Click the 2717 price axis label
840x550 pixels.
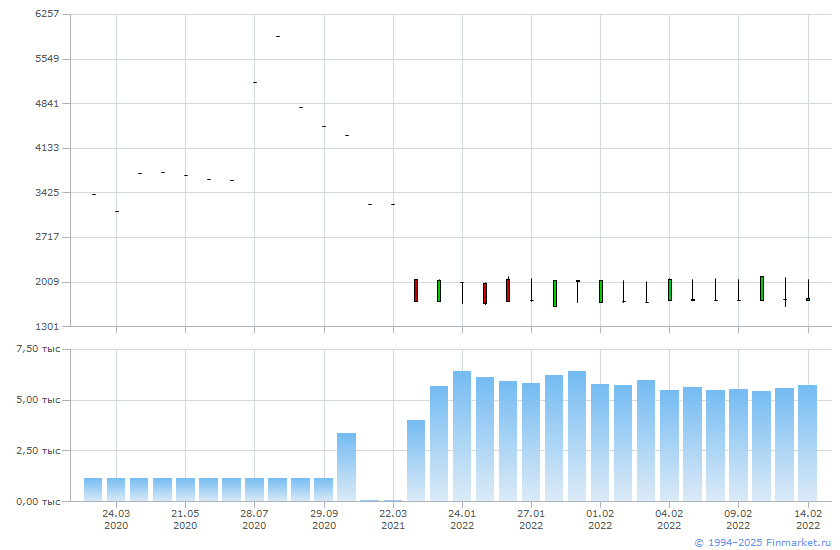tap(47, 236)
